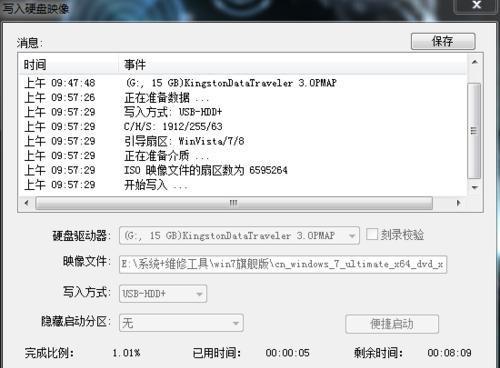Click the vertical scrollbar thumb in message list
Screen dimensions: 500x368
[474, 131]
